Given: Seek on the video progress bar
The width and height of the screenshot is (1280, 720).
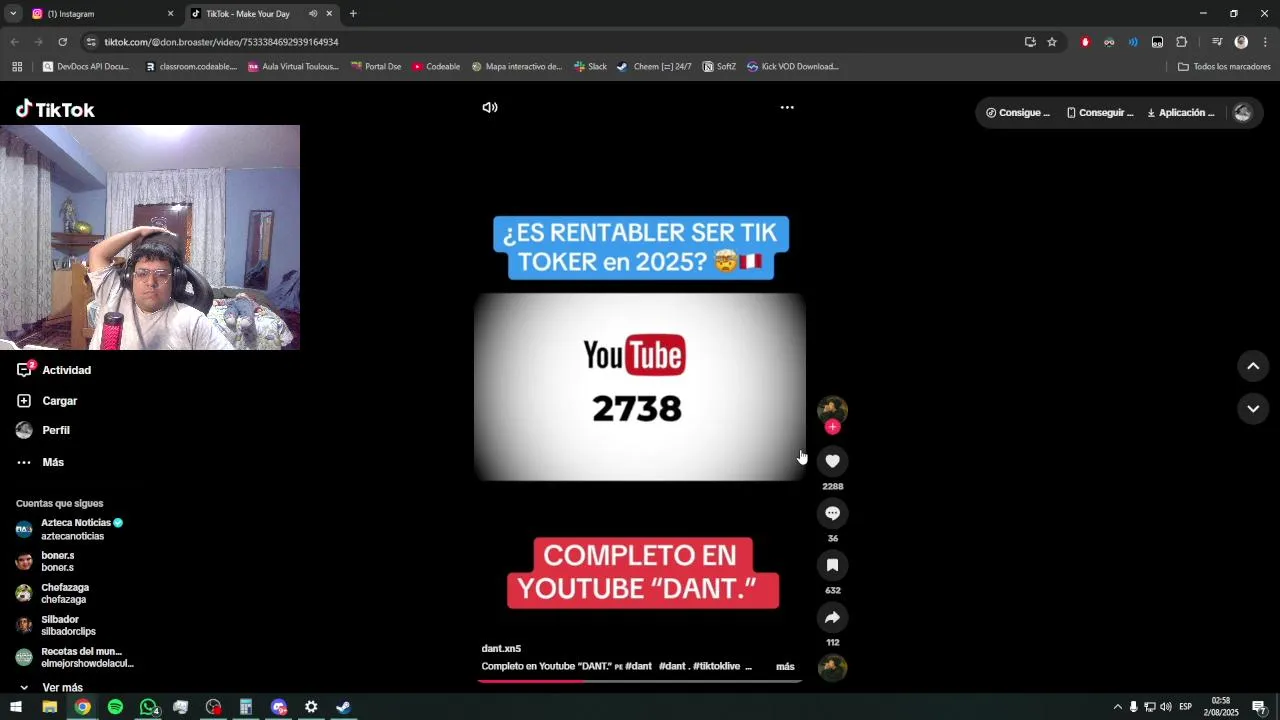Looking at the screenshot, I should pos(640,681).
